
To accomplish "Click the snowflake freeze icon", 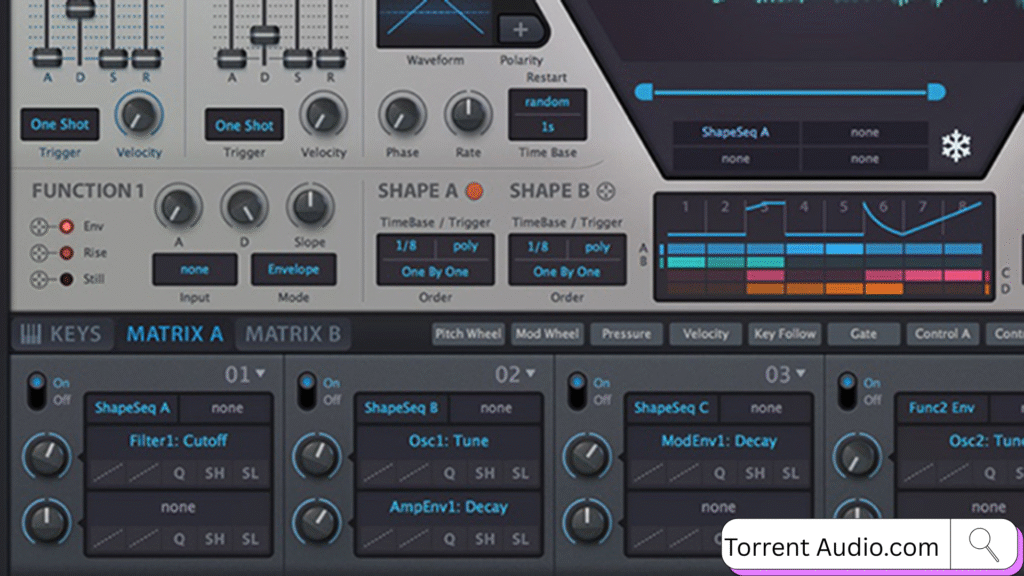I will click(956, 147).
